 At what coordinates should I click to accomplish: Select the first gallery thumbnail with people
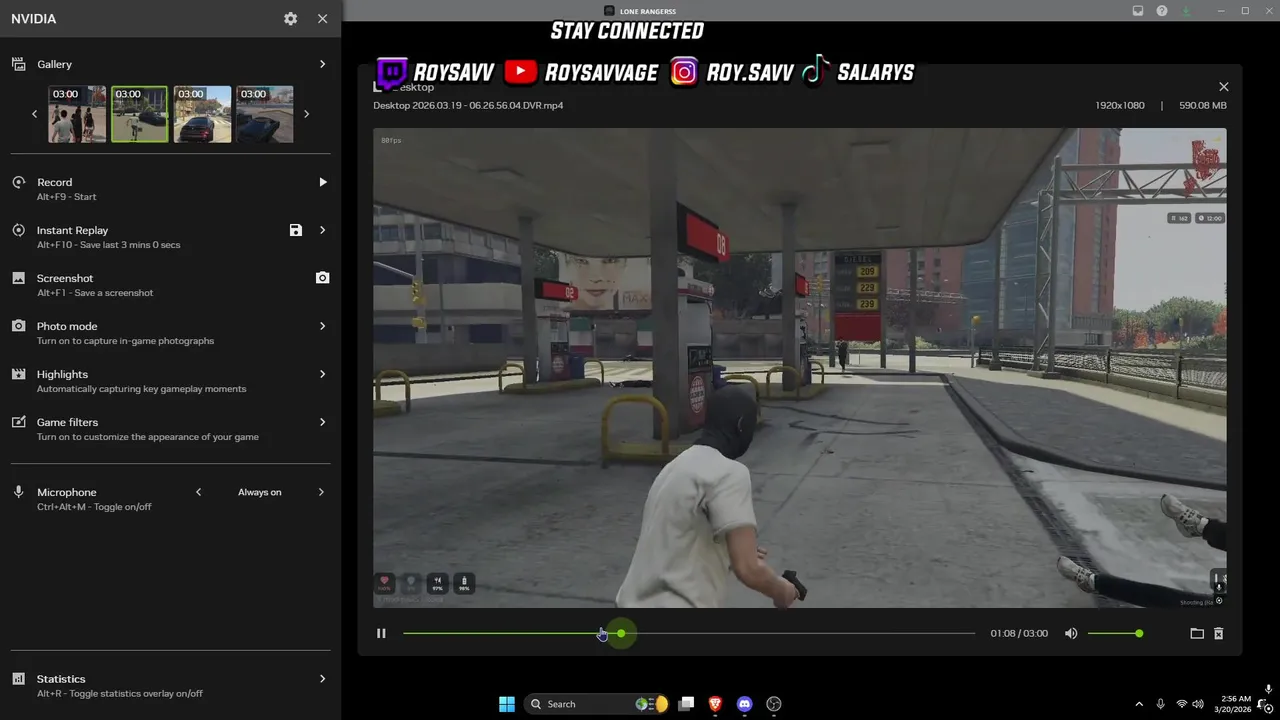(x=77, y=114)
